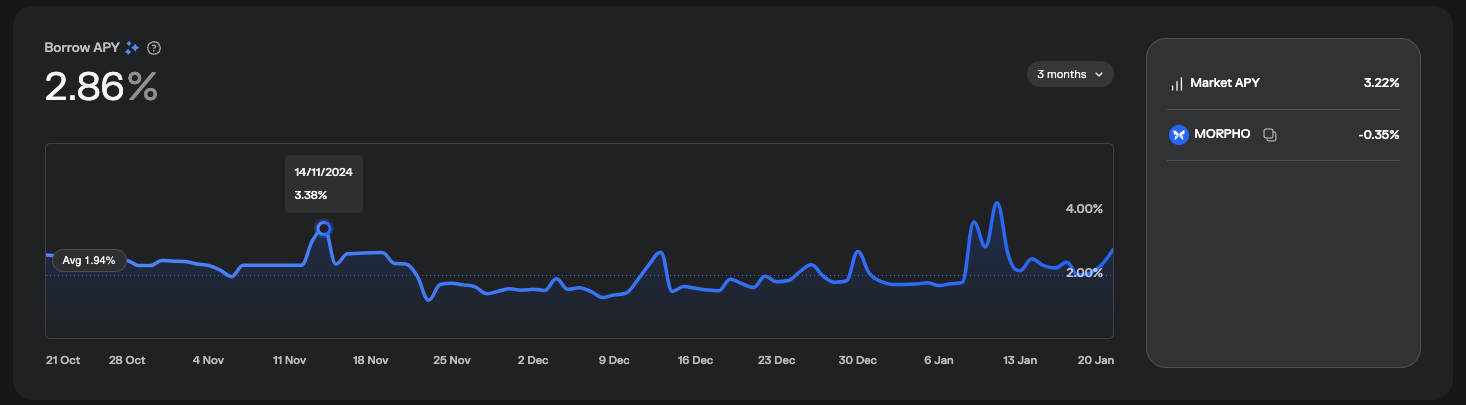Click the highlighted data point circle on chart
This screenshot has height=405, width=1466.
(323, 228)
